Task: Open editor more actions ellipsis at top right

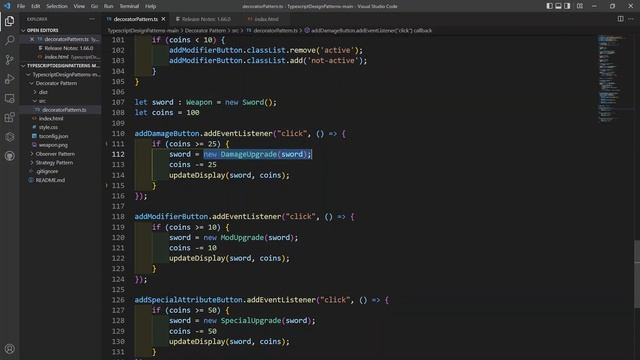Action: pos(631,19)
